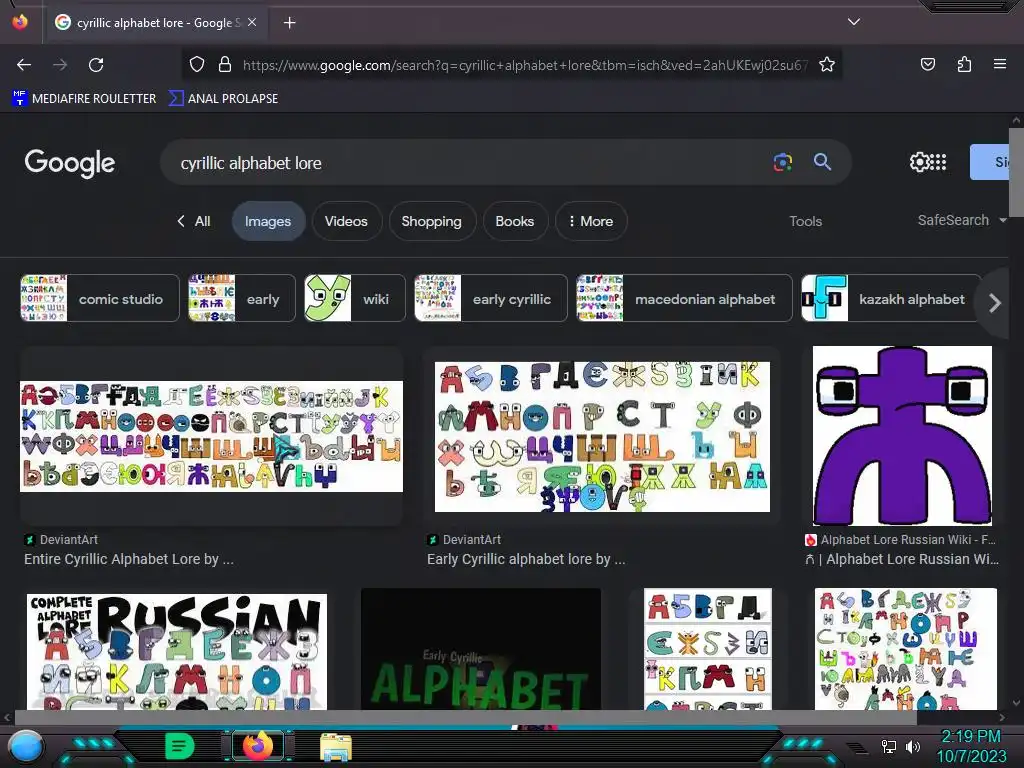Viewport: 1024px width, 768px height.
Task: Select the kazakh alphabet suggestion chip
Action: coord(892,298)
